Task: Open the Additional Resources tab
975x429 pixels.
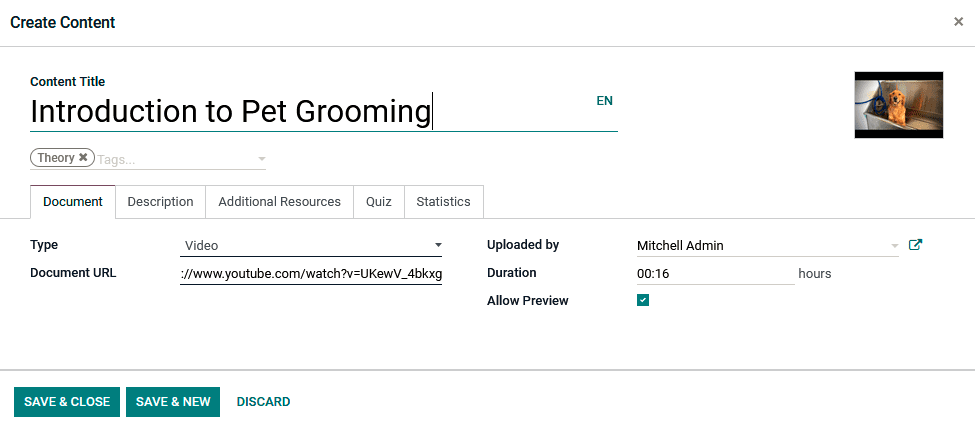Action: point(279,202)
